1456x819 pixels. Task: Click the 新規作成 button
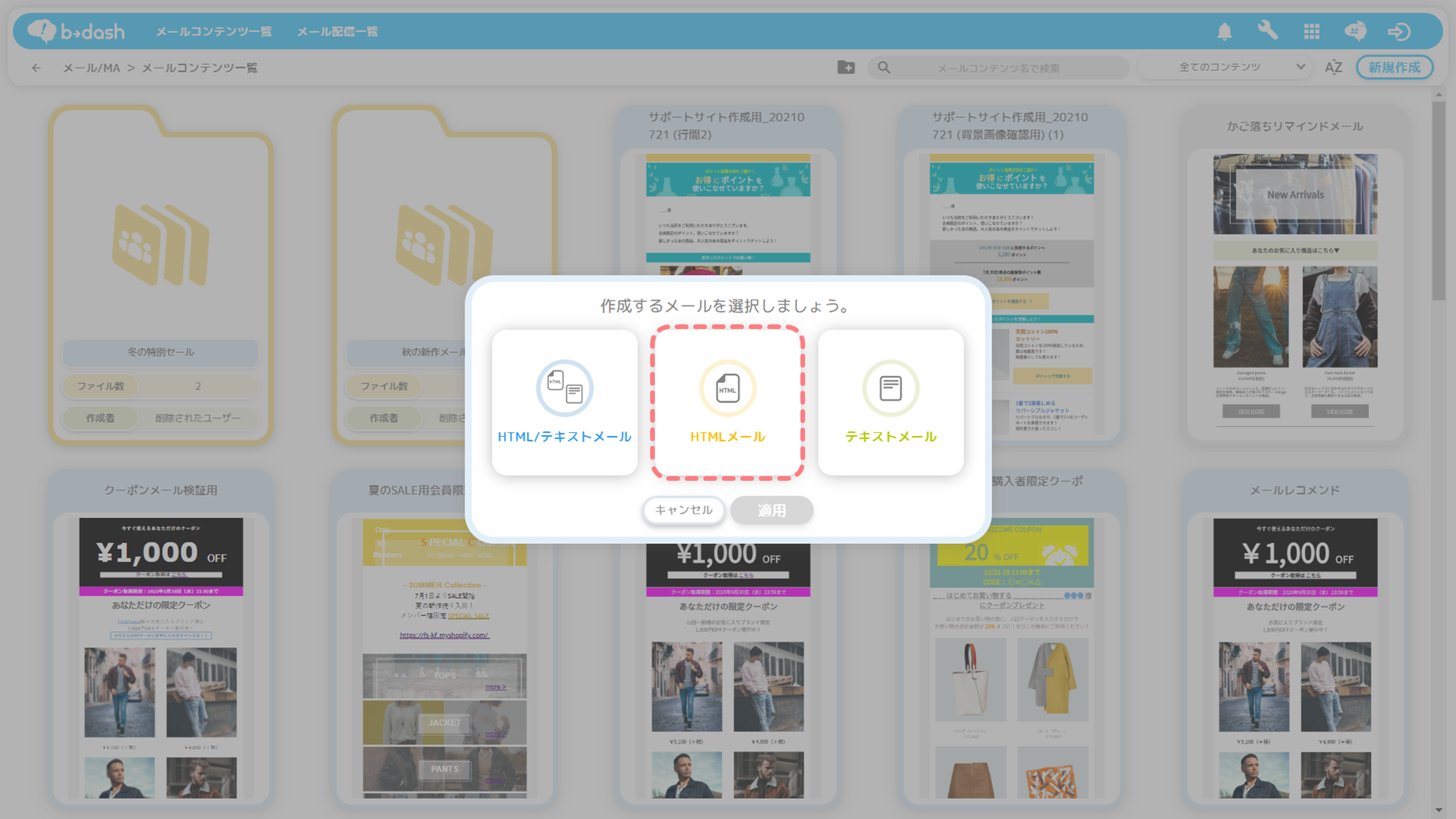(x=1394, y=68)
